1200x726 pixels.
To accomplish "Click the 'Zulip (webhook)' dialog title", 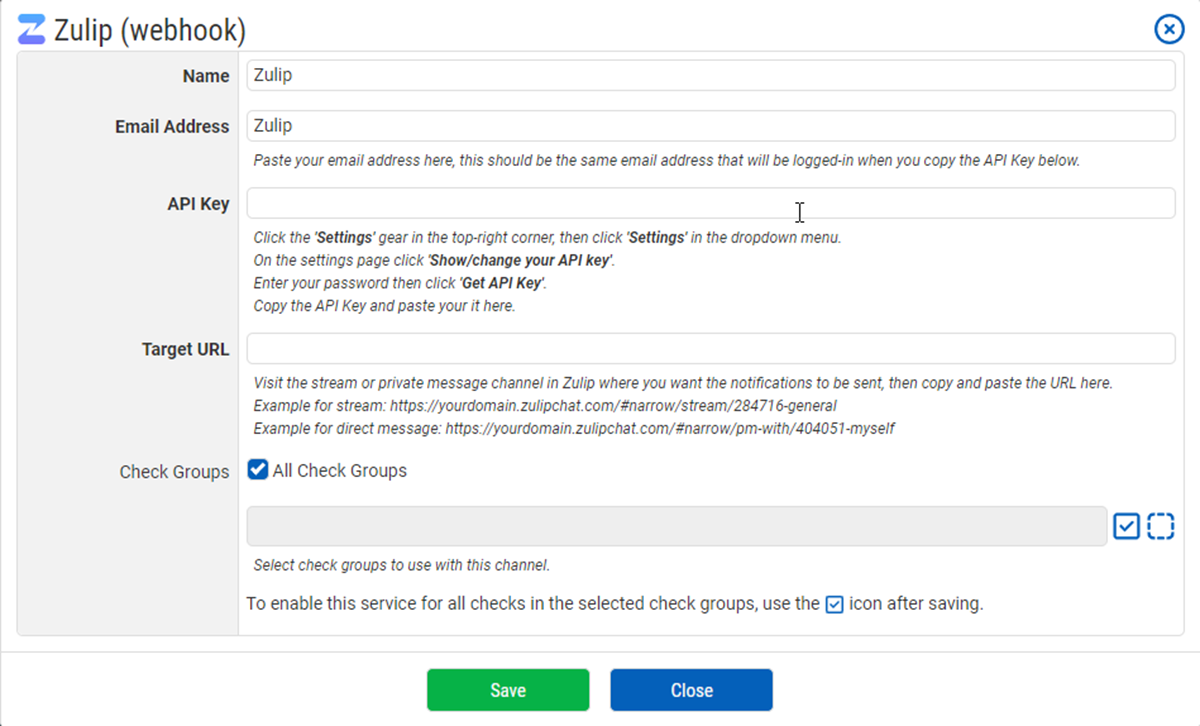I will [x=149, y=30].
